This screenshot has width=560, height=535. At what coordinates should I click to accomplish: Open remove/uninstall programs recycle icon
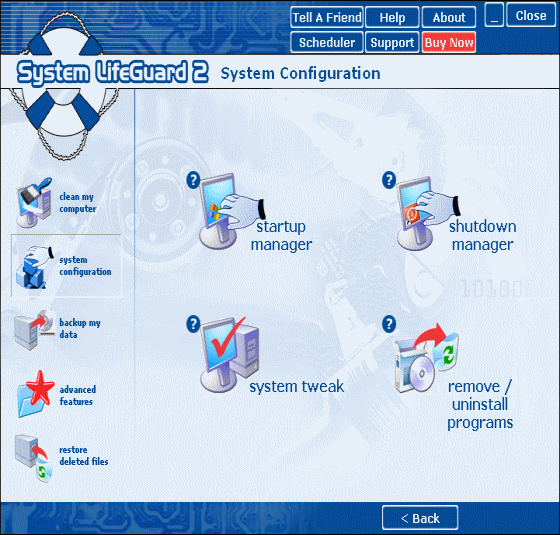click(x=426, y=357)
